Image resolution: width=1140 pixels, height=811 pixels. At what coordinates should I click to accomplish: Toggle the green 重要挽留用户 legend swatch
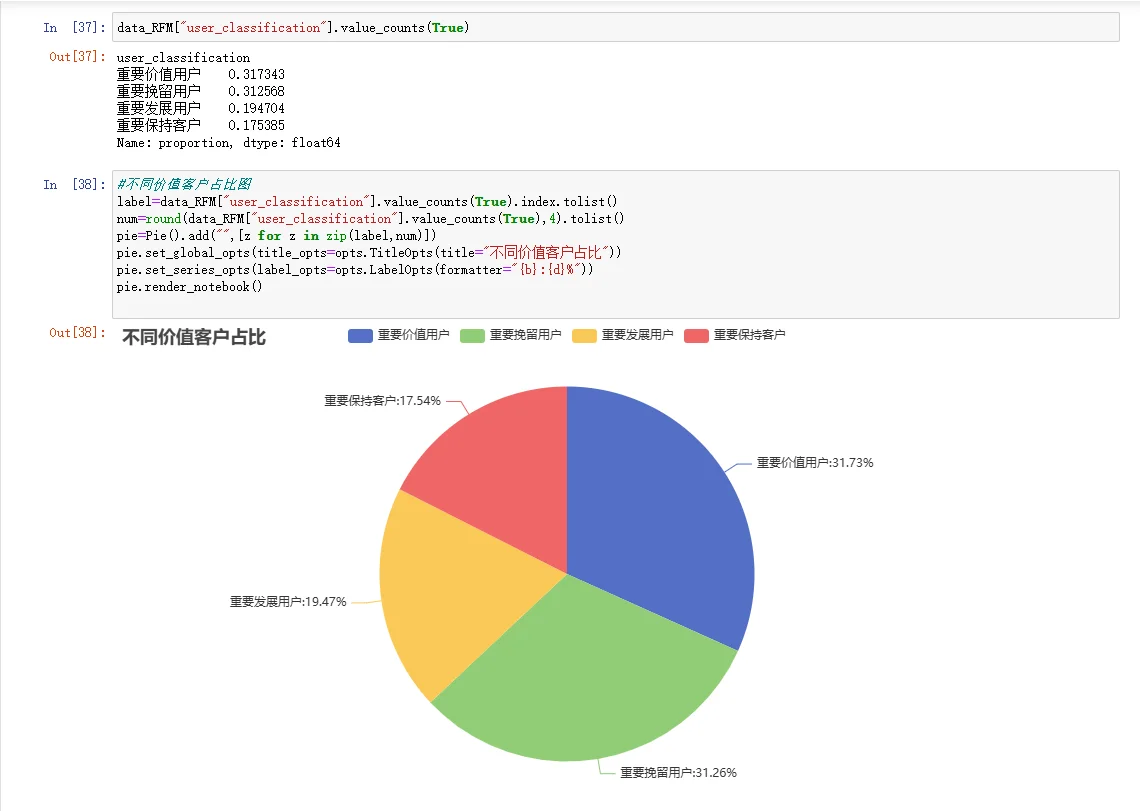coord(472,335)
